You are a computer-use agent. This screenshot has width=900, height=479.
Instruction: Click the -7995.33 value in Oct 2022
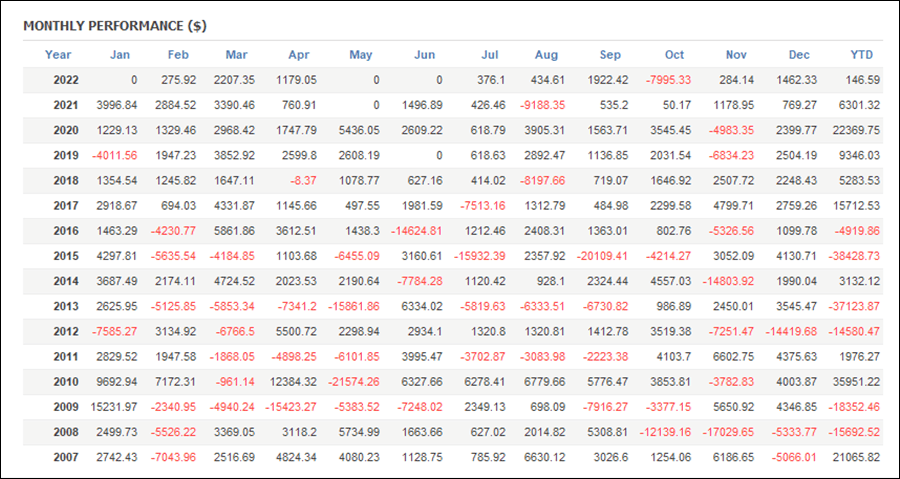point(668,80)
